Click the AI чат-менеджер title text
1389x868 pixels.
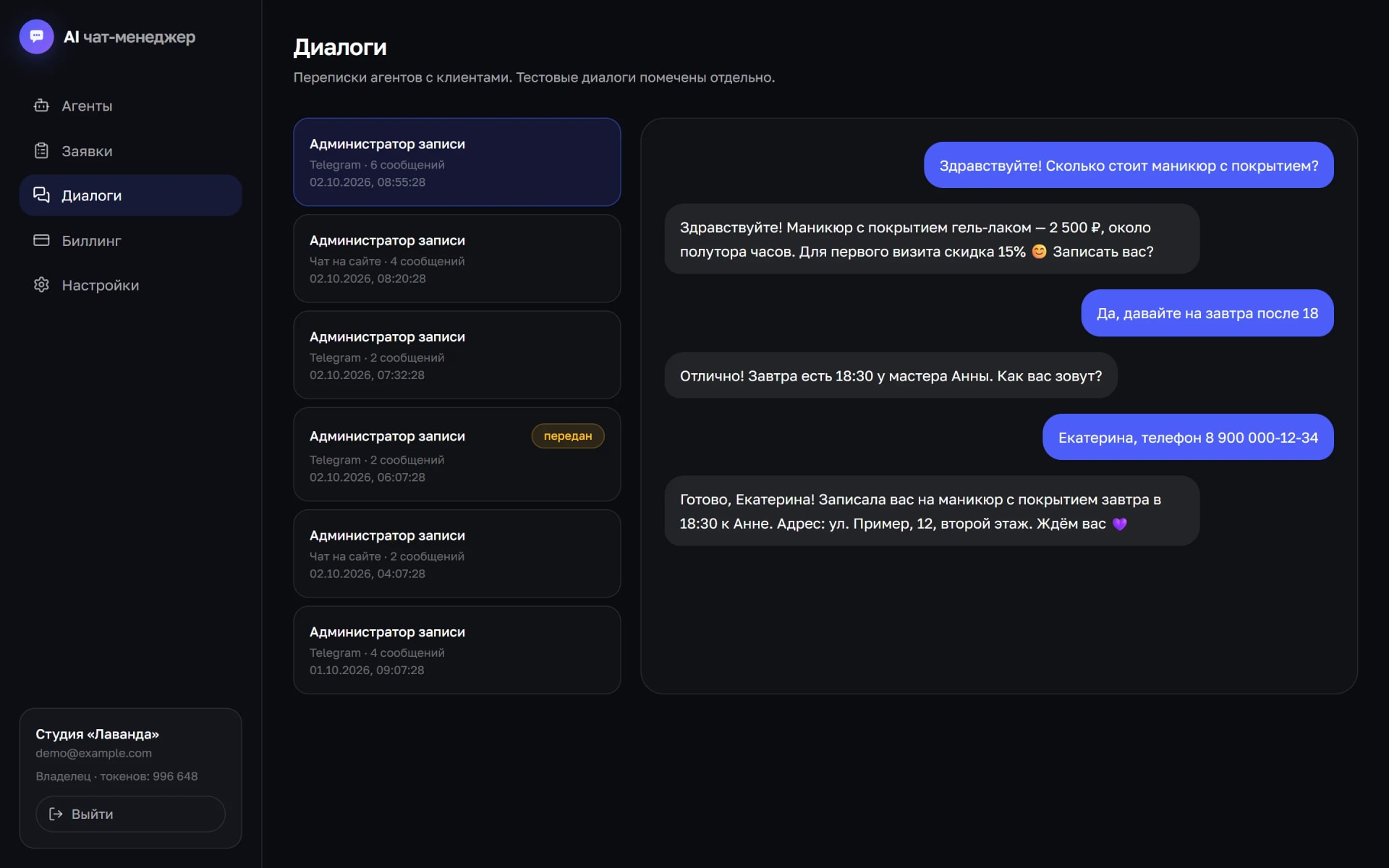pyautogui.click(x=129, y=37)
